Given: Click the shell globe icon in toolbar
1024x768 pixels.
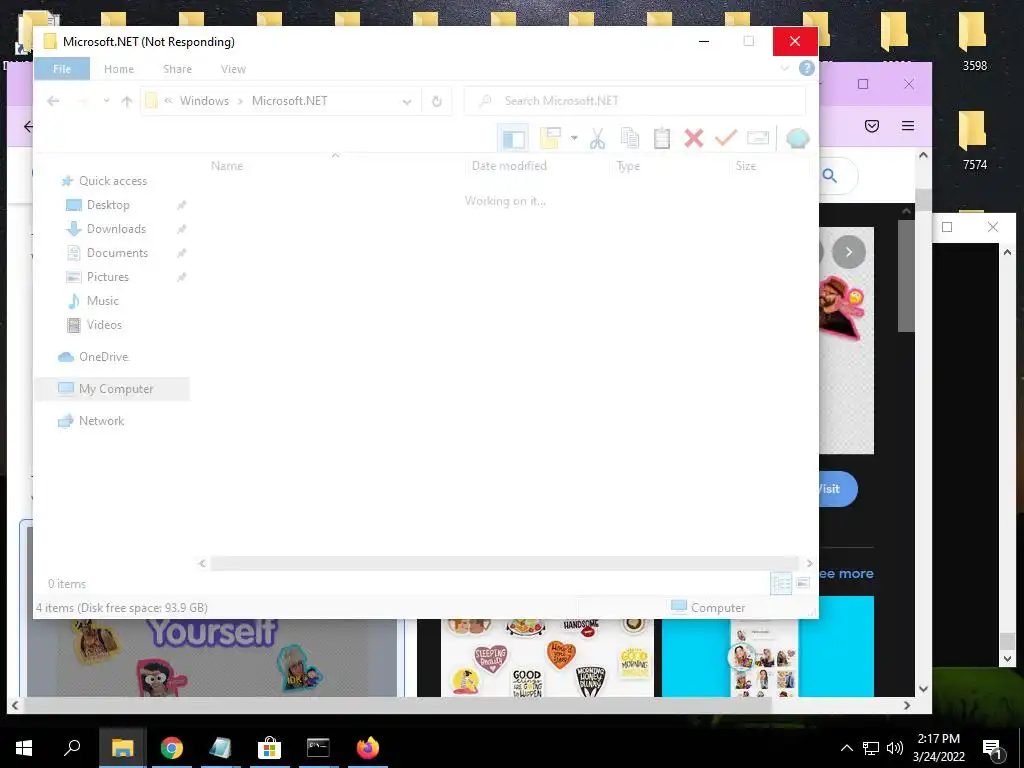Looking at the screenshot, I should (797, 138).
